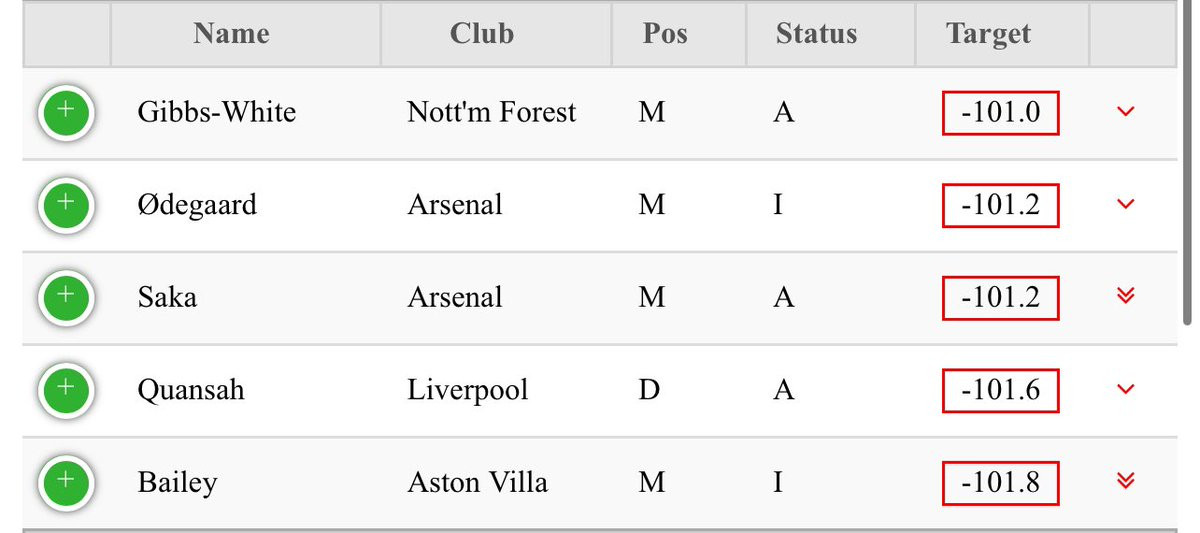Open the Quansah player name

click(191, 389)
